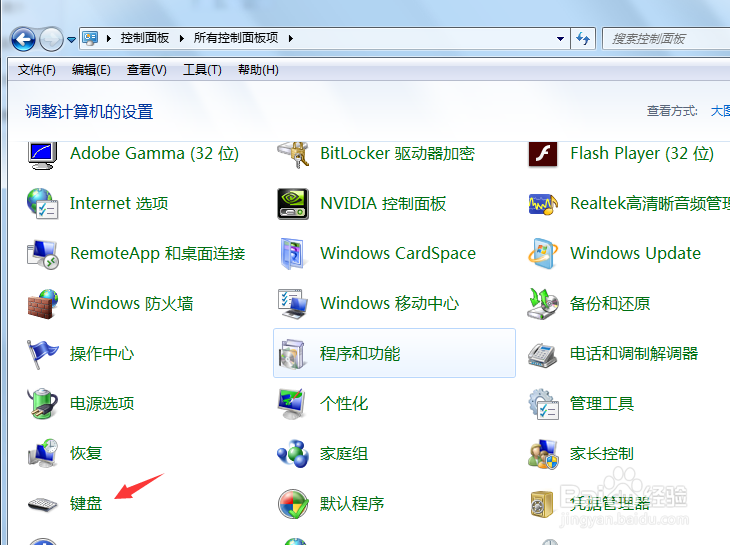Open the Windows CardSpace link
Screen dimensions: 730x545
(398, 253)
